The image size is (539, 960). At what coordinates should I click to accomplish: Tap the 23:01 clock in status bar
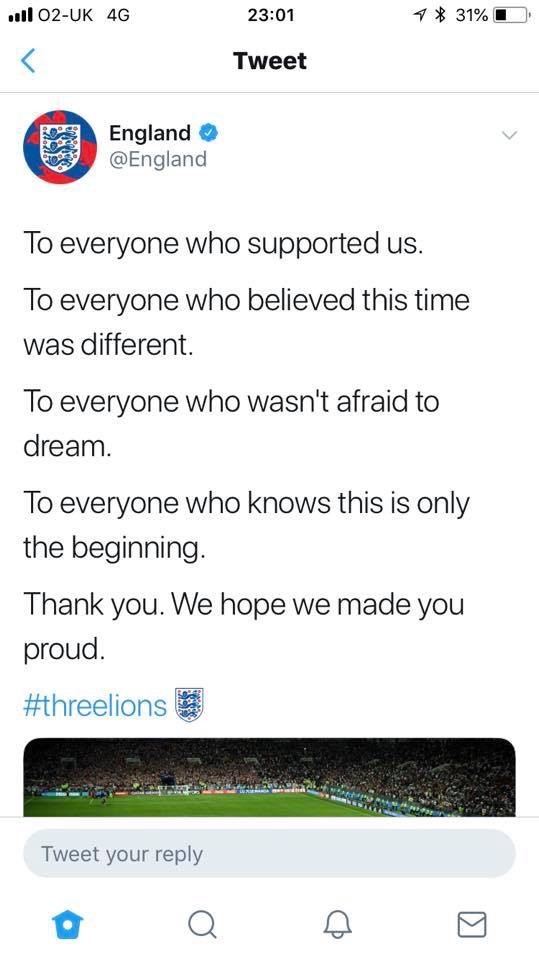pyautogui.click(x=271, y=15)
